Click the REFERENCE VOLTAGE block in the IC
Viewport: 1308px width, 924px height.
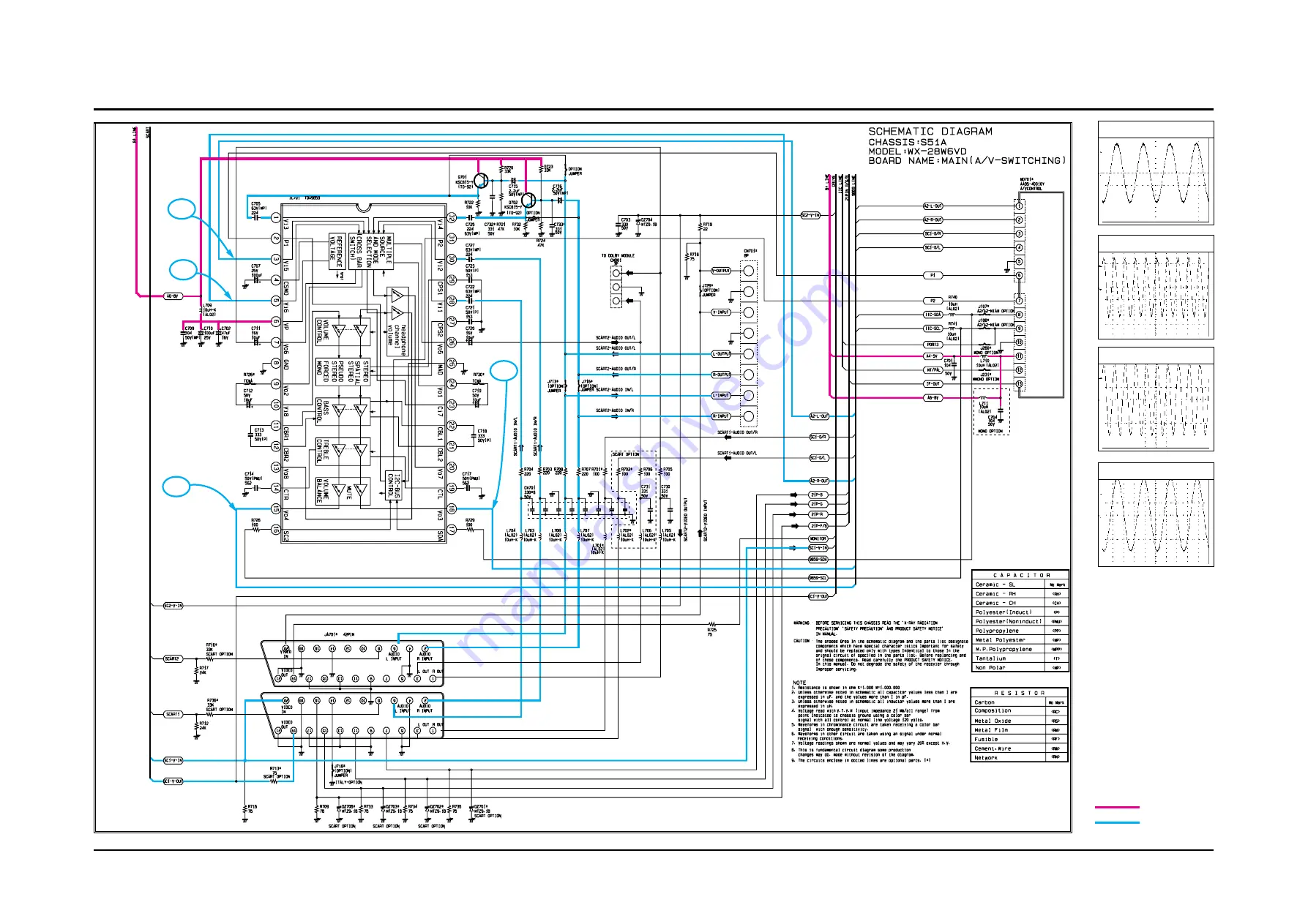(336, 252)
